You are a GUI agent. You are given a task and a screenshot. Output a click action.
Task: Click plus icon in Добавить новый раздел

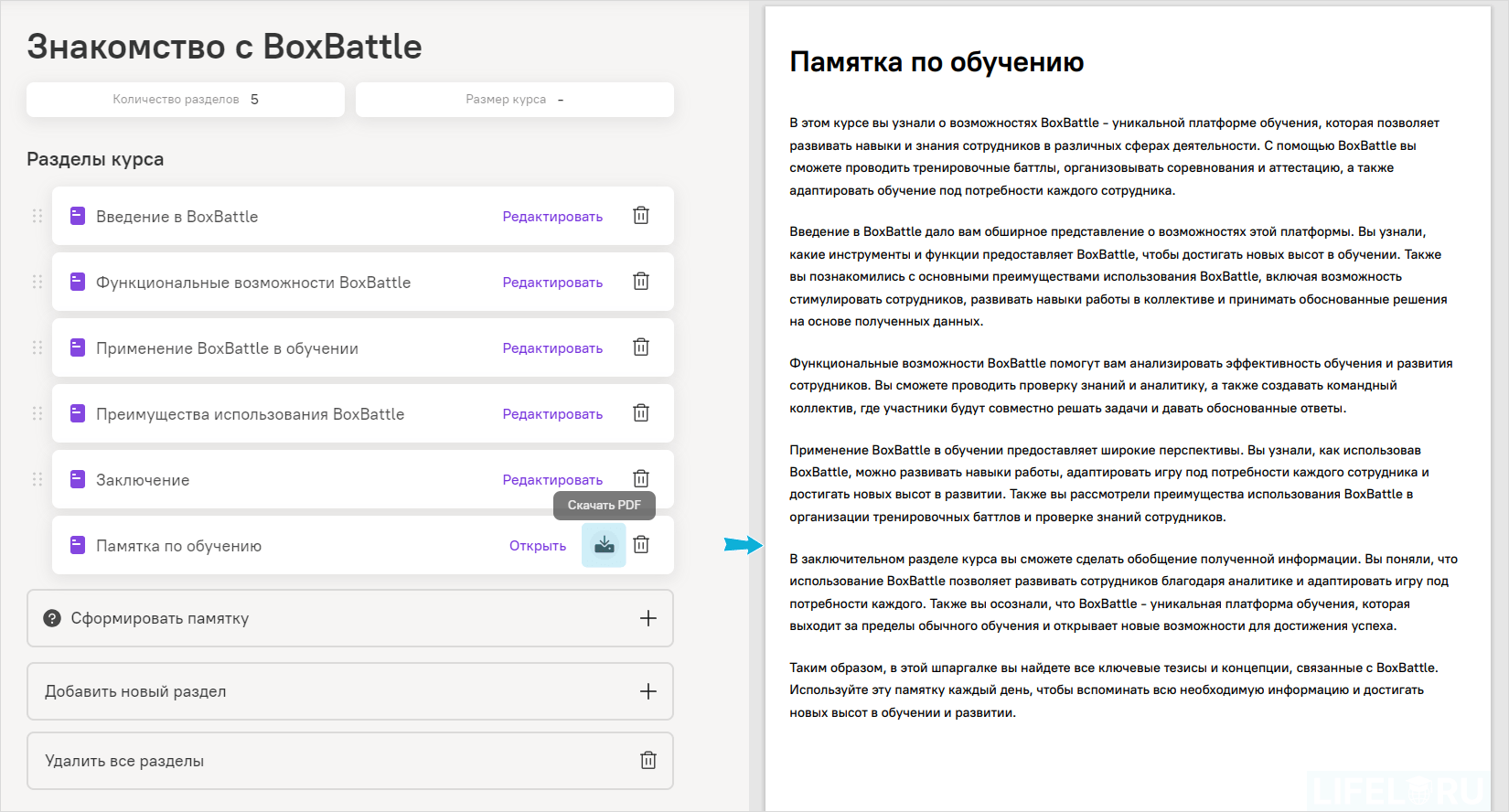tap(648, 691)
